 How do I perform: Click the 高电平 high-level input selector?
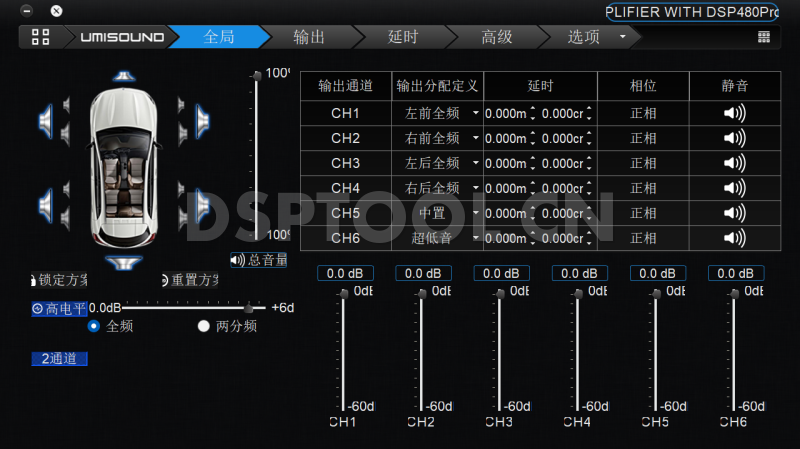[59, 309]
